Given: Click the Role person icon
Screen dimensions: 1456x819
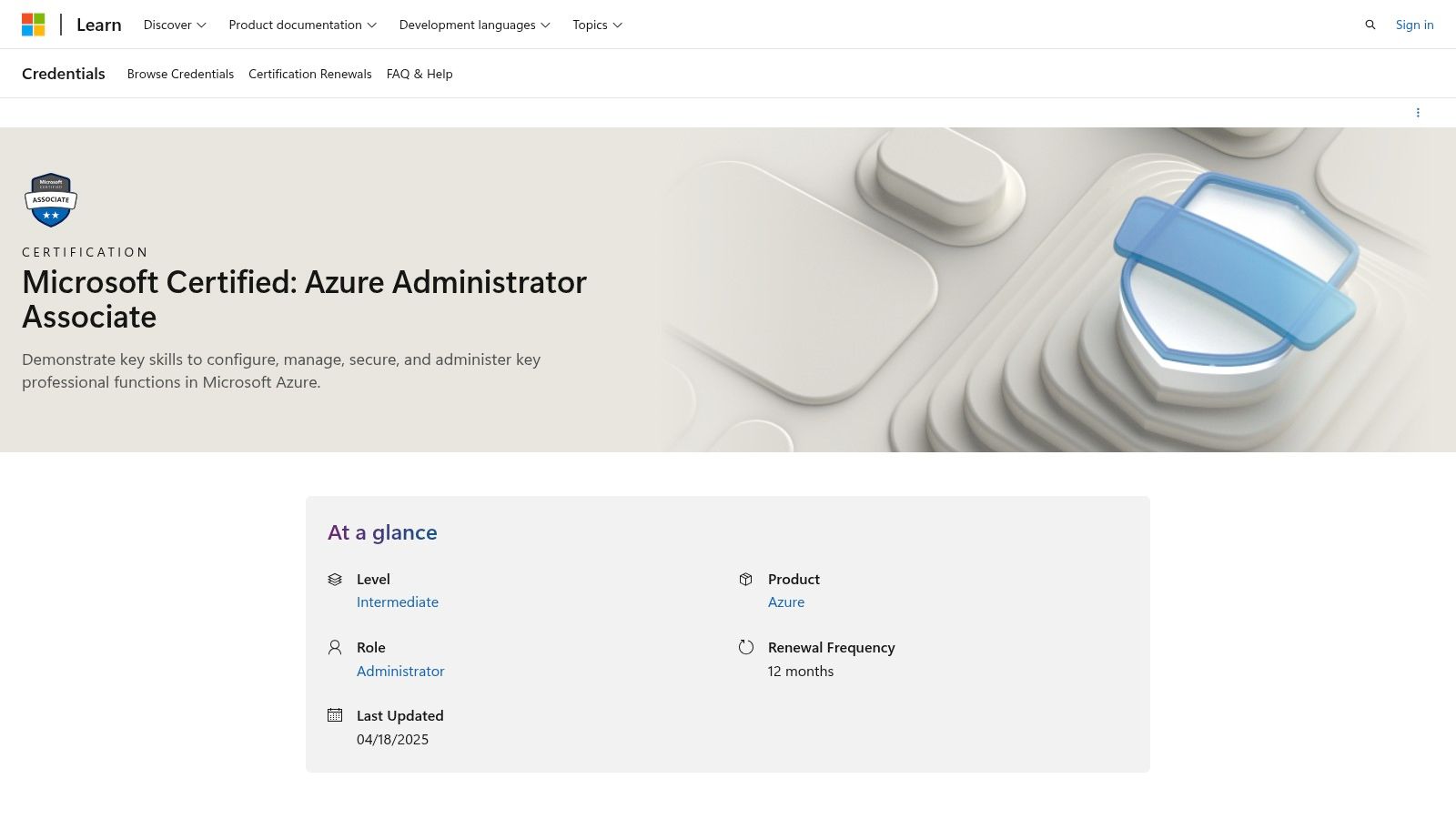Looking at the screenshot, I should point(335,648).
